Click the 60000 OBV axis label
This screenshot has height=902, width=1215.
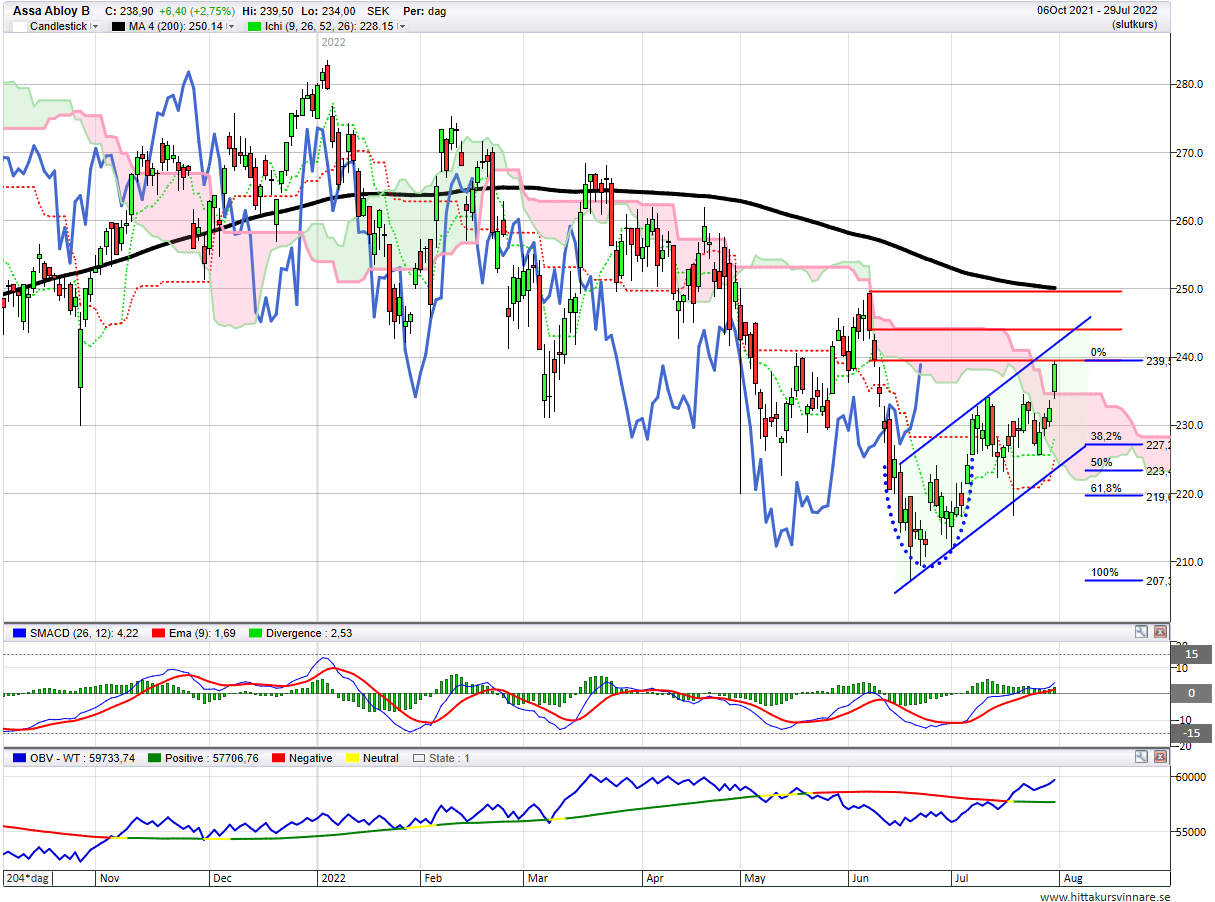pos(1190,777)
